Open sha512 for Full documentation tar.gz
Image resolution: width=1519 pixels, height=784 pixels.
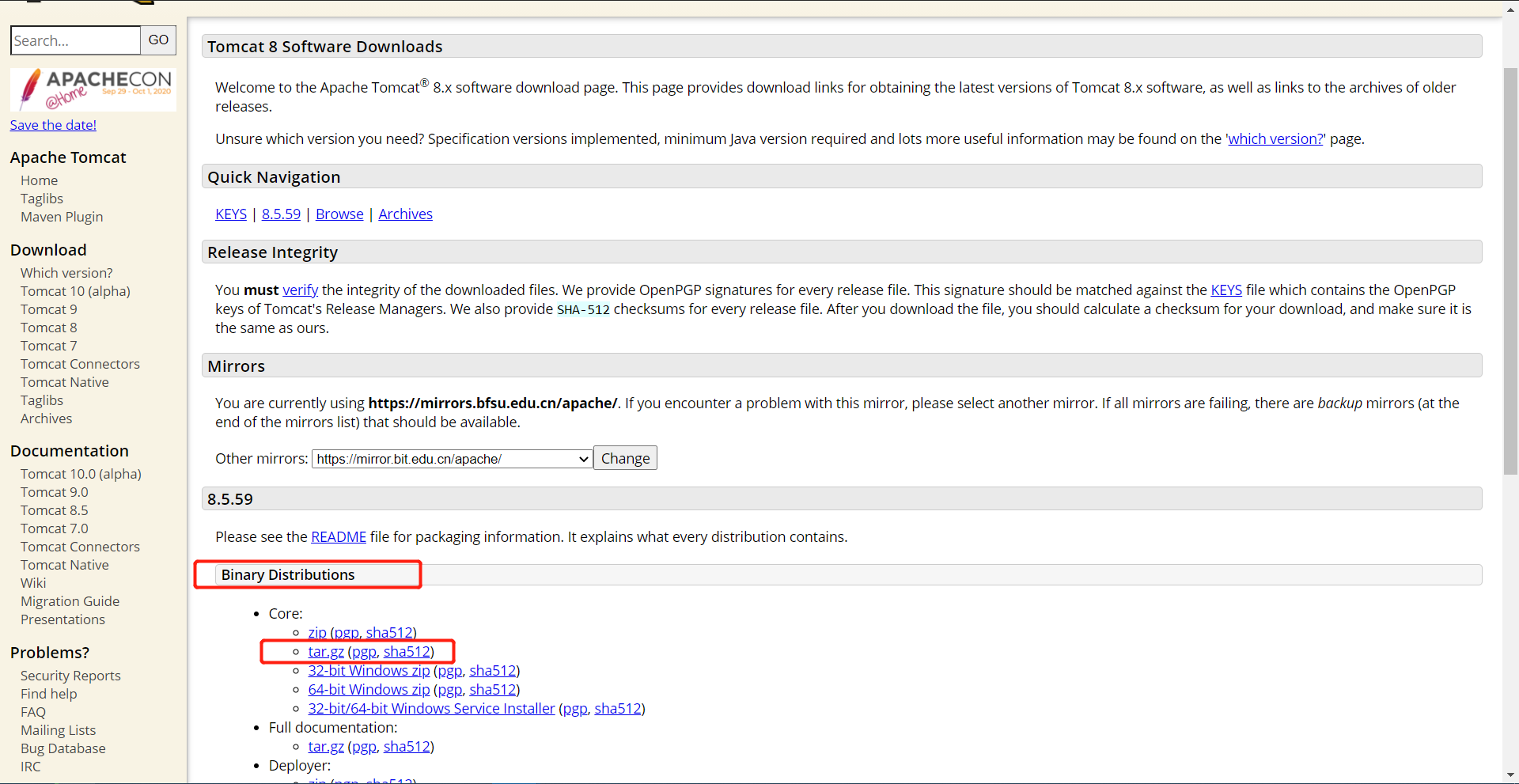point(407,747)
